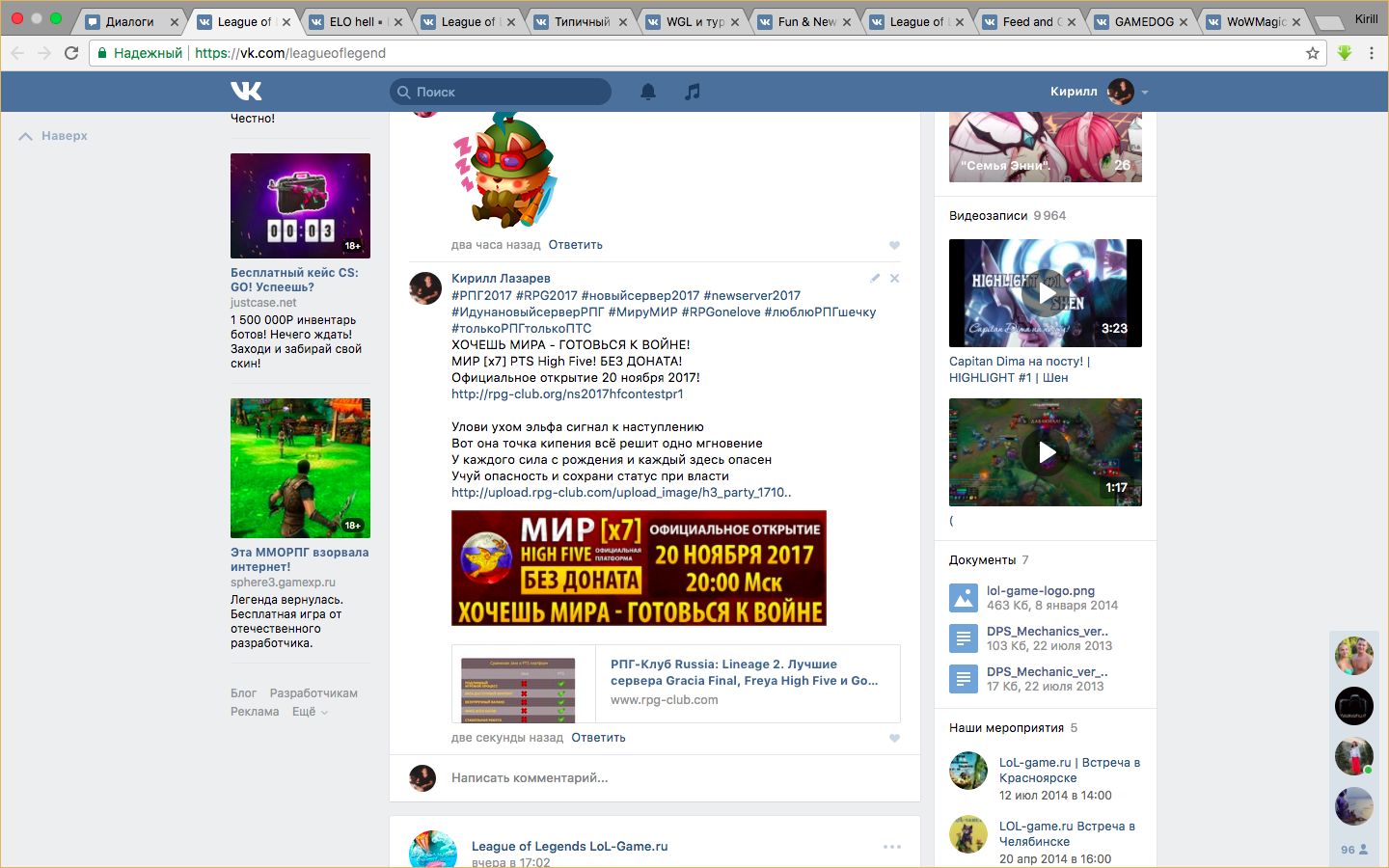Open the Блог footer link

243,693
